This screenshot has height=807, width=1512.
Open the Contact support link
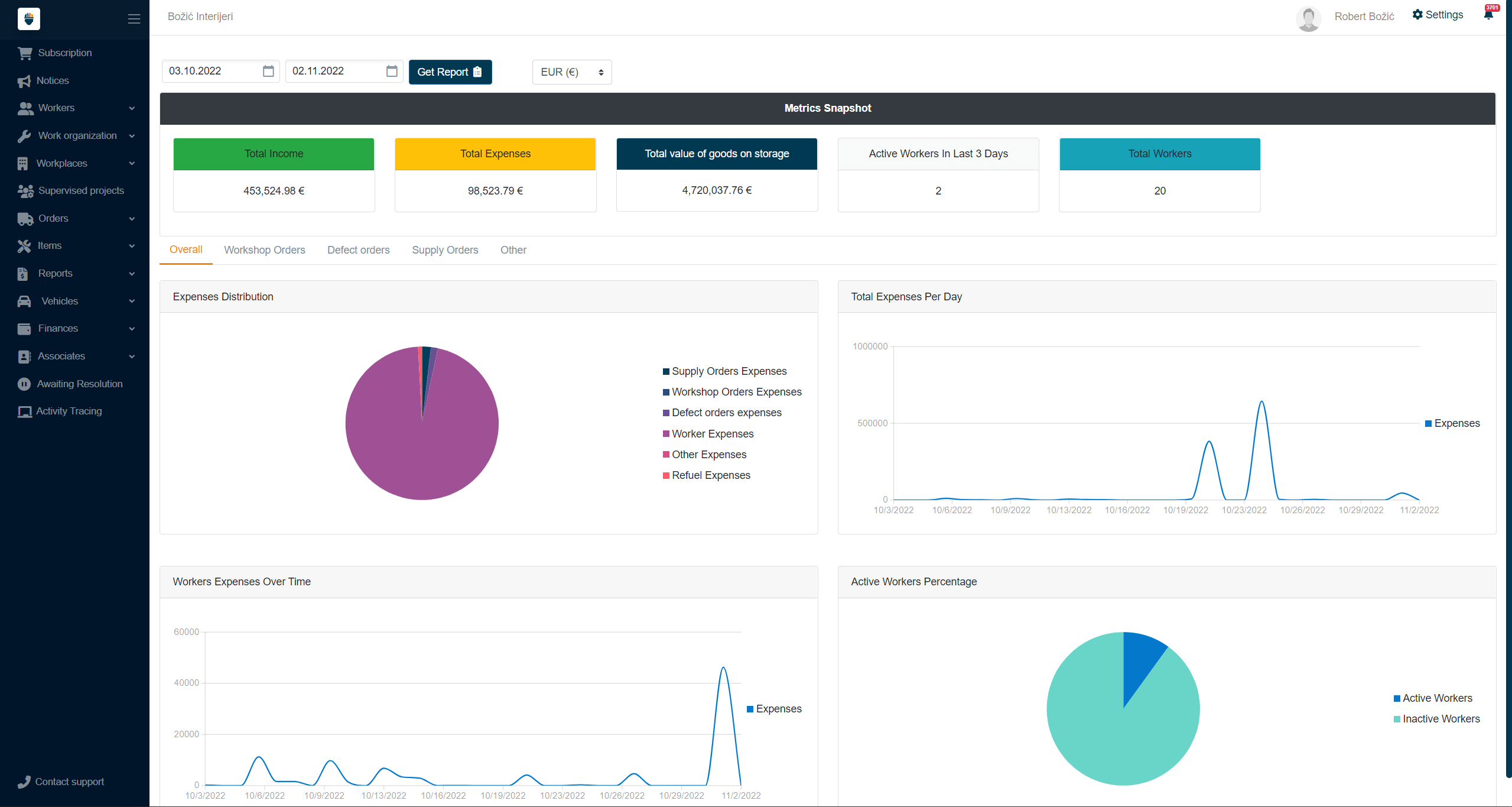[69, 782]
